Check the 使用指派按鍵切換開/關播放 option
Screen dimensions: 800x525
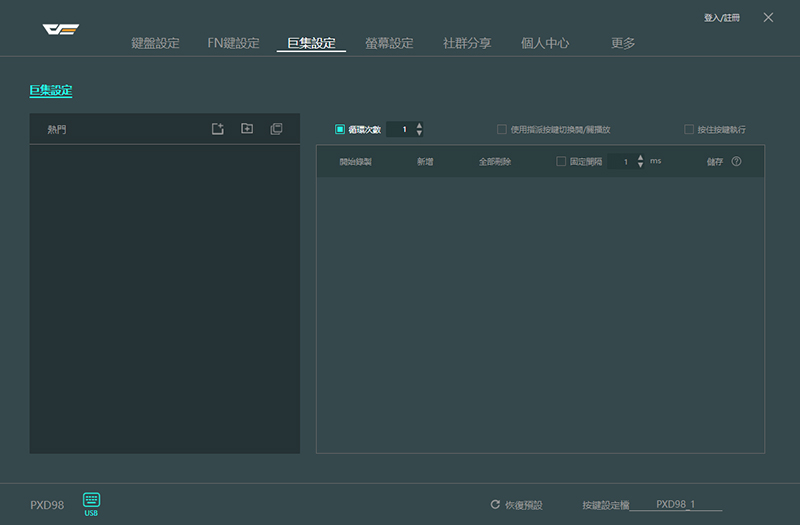(502, 129)
